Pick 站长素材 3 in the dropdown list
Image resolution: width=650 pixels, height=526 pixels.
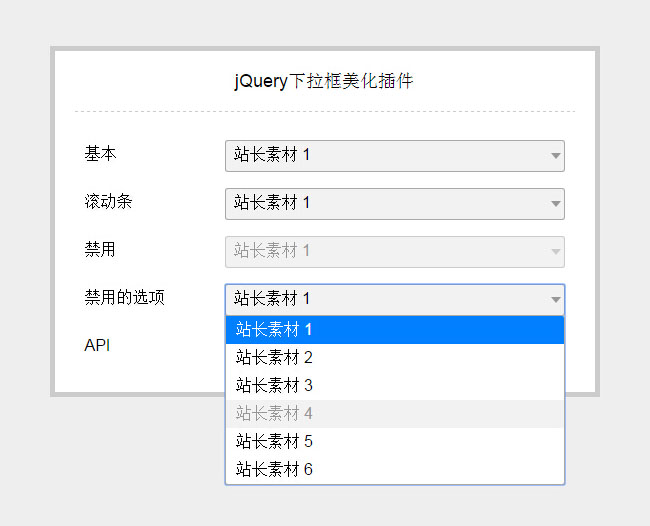pos(394,386)
